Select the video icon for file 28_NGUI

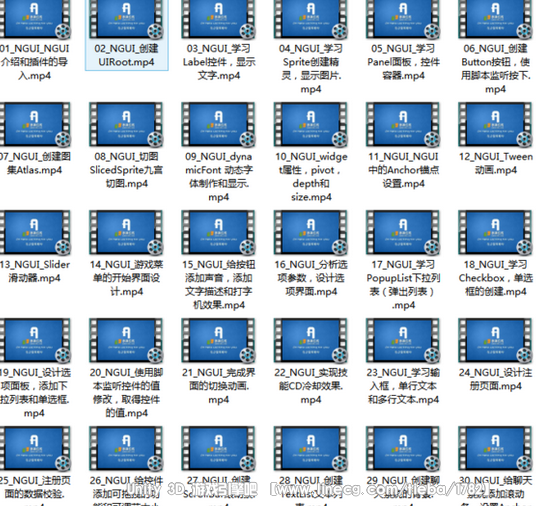(311, 449)
